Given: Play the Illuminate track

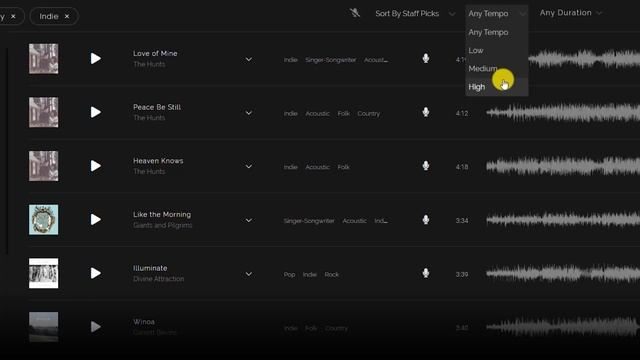Looking at the screenshot, I should 96,273.
